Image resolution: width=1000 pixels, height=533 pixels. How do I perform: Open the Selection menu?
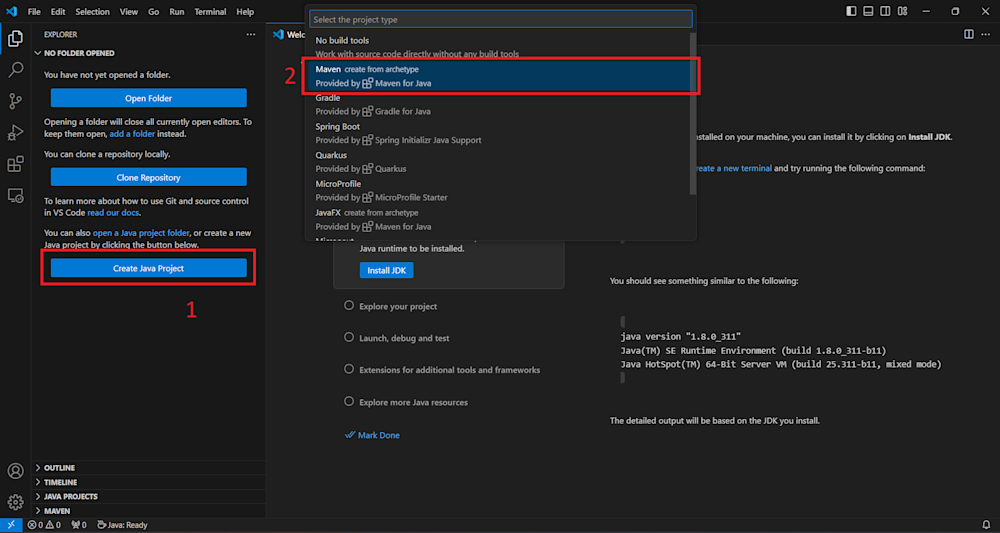click(x=92, y=11)
